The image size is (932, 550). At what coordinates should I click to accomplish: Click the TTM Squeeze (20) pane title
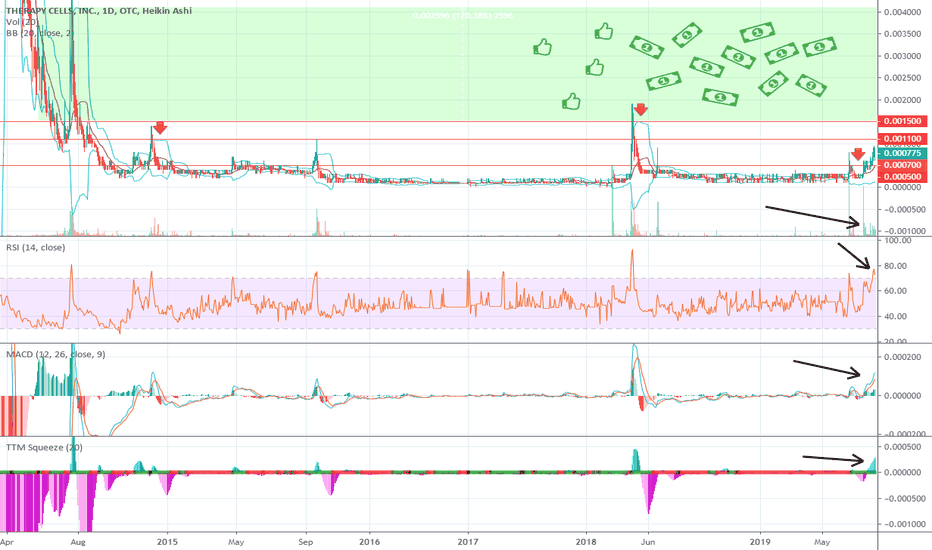[45, 448]
